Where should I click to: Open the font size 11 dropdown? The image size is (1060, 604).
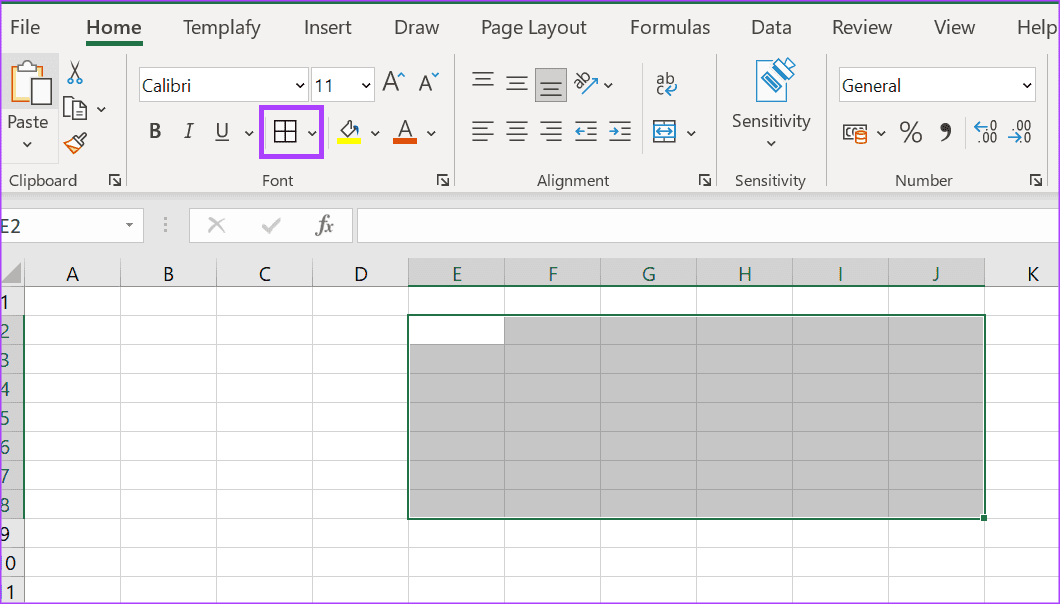(366, 86)
